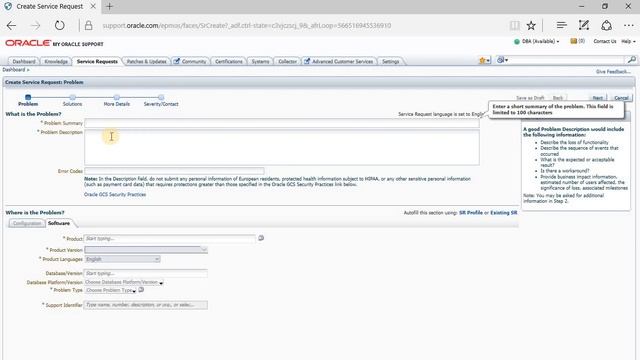640x360 pixels.
Task: Click the Dashboard breadcrumb link
Action: point(14,70)
